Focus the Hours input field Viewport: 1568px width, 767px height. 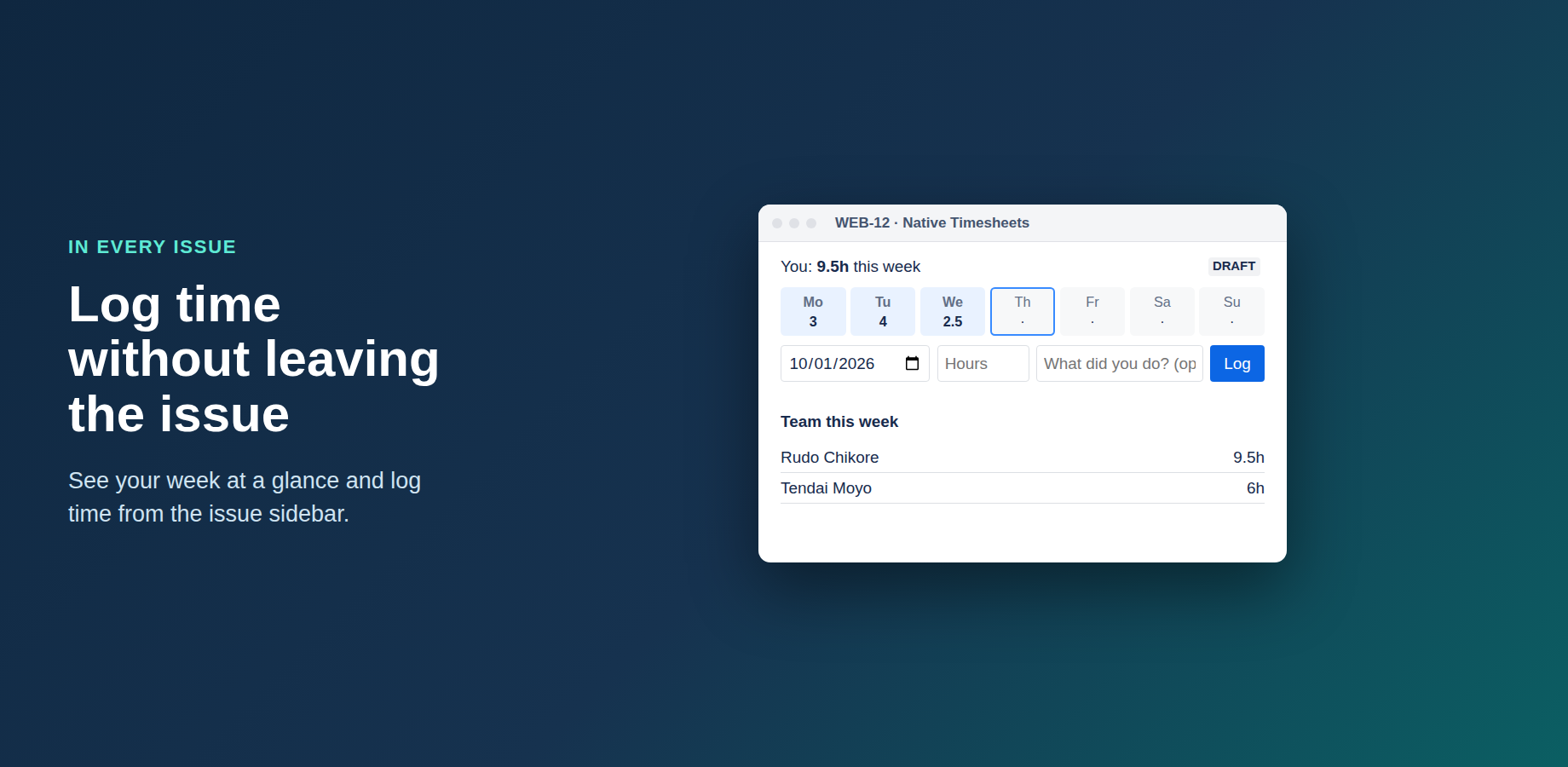[x=983, y=364]
